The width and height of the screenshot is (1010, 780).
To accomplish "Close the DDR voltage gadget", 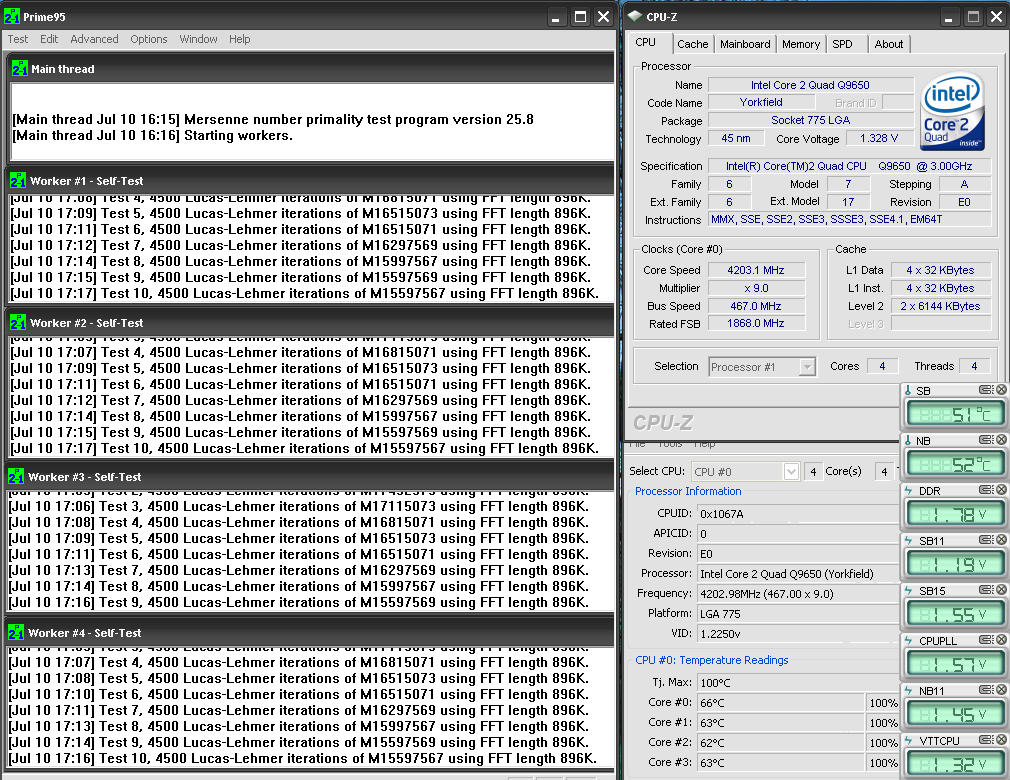I will tap(1001, 490).
